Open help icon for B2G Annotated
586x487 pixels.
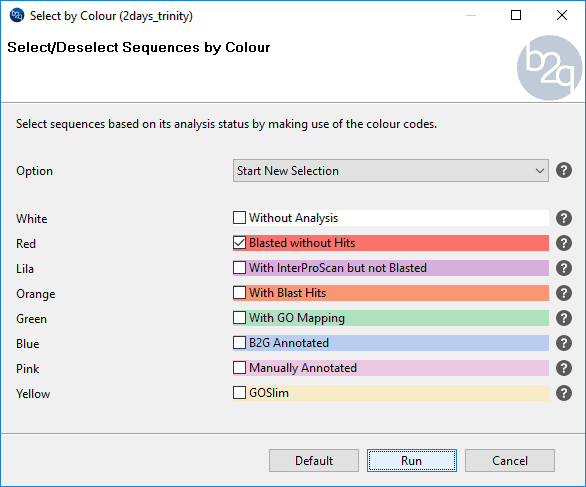coord(564,343)
